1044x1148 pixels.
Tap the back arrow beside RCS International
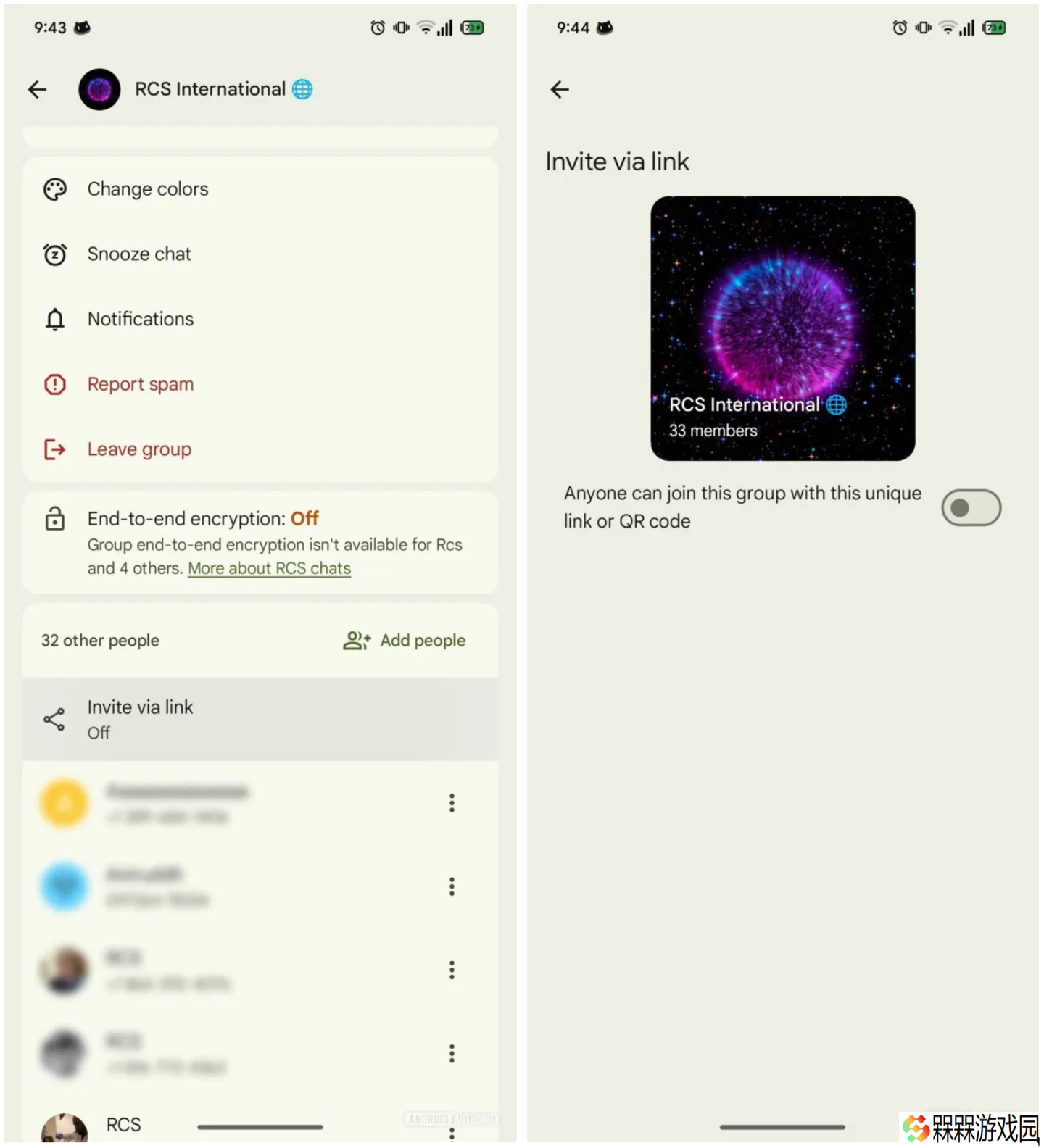click(x=37, y=89)
